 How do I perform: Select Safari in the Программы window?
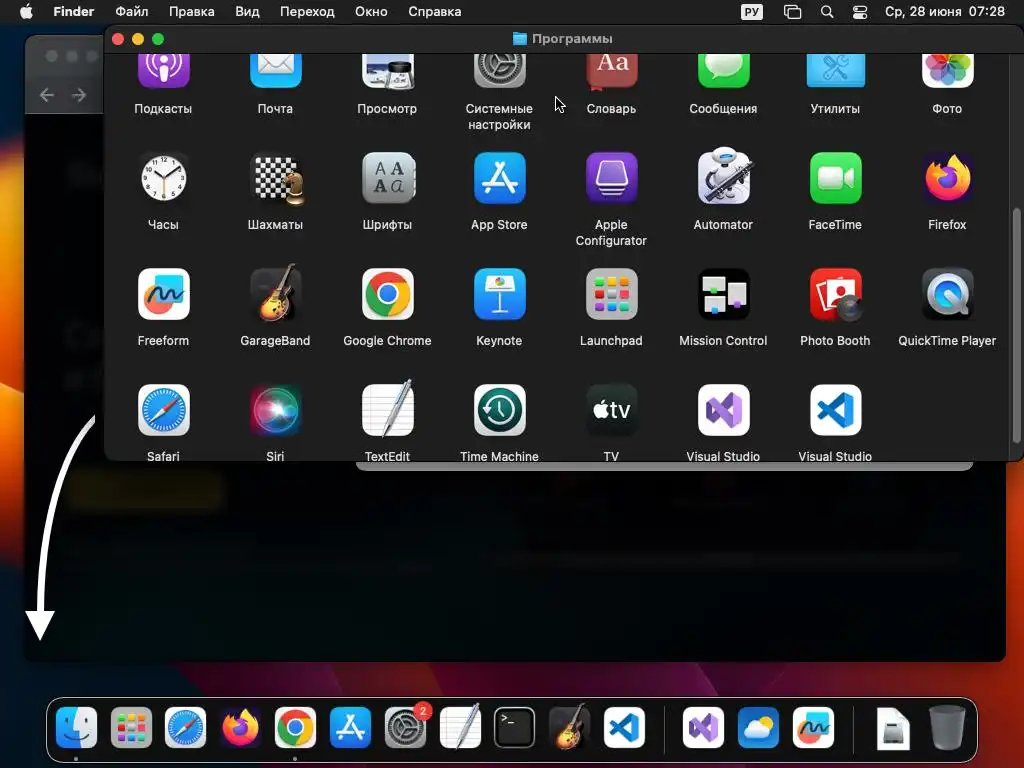[x=163, y=410]
